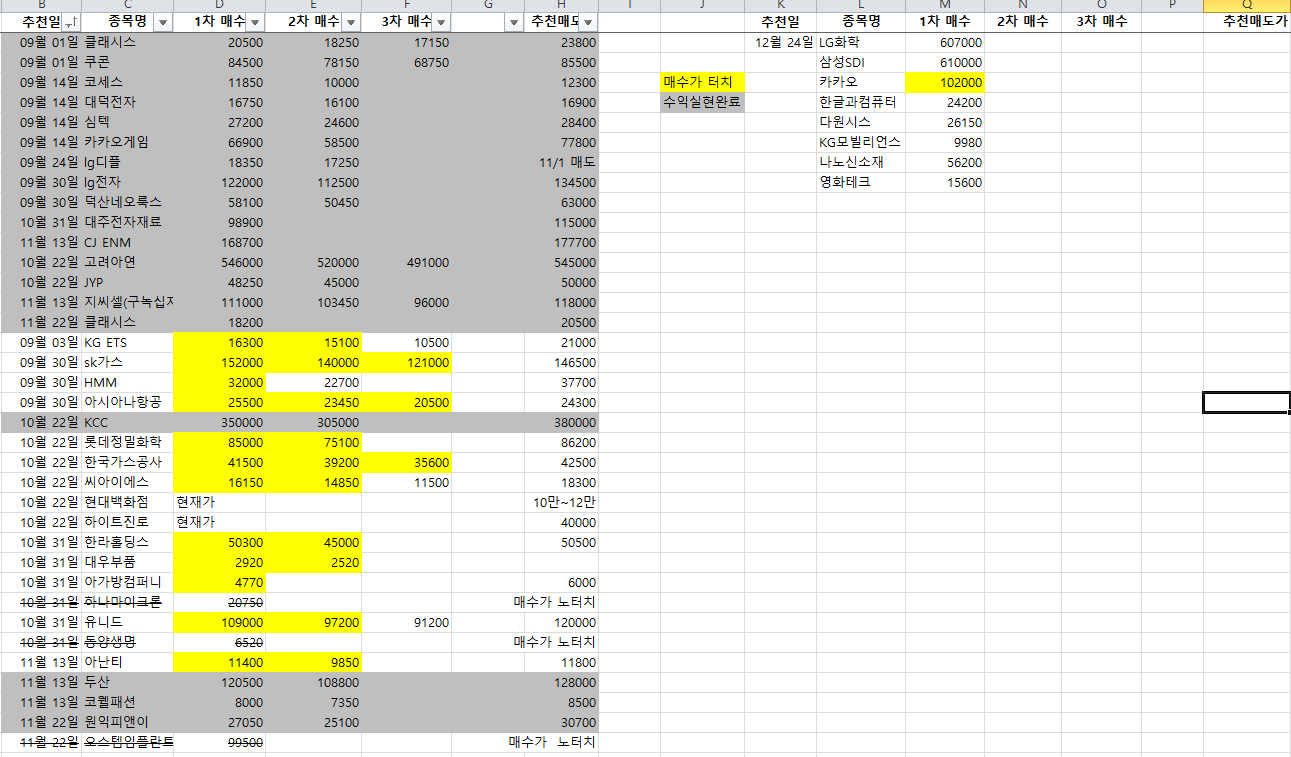
Task: Select the 12월 24일 date cell
Action: point(780,42)
